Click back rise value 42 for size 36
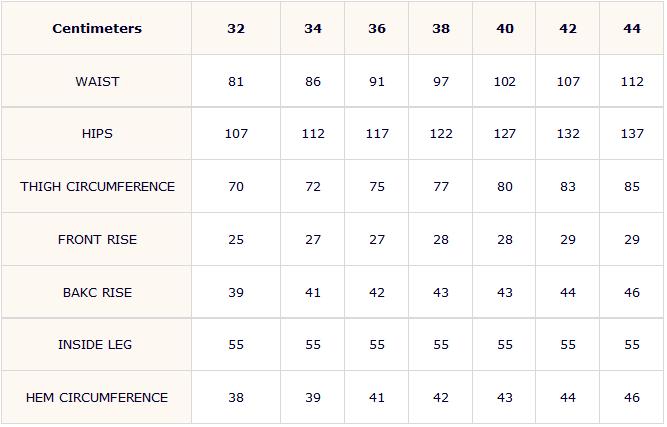The image size is (667, 427). pos(377,292)
